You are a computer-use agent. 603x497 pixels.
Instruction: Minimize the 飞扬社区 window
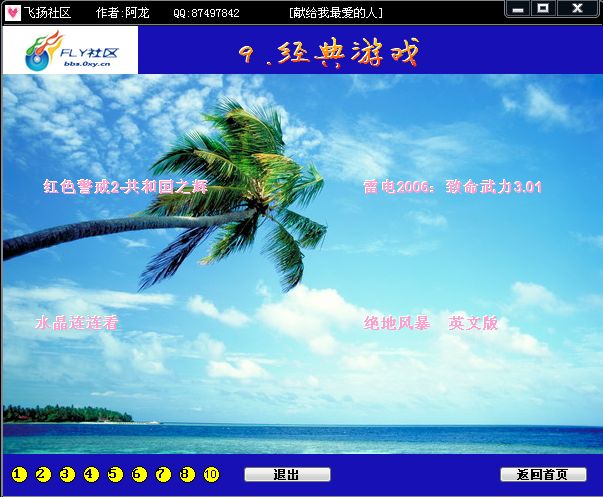click(x=518, y=8)
